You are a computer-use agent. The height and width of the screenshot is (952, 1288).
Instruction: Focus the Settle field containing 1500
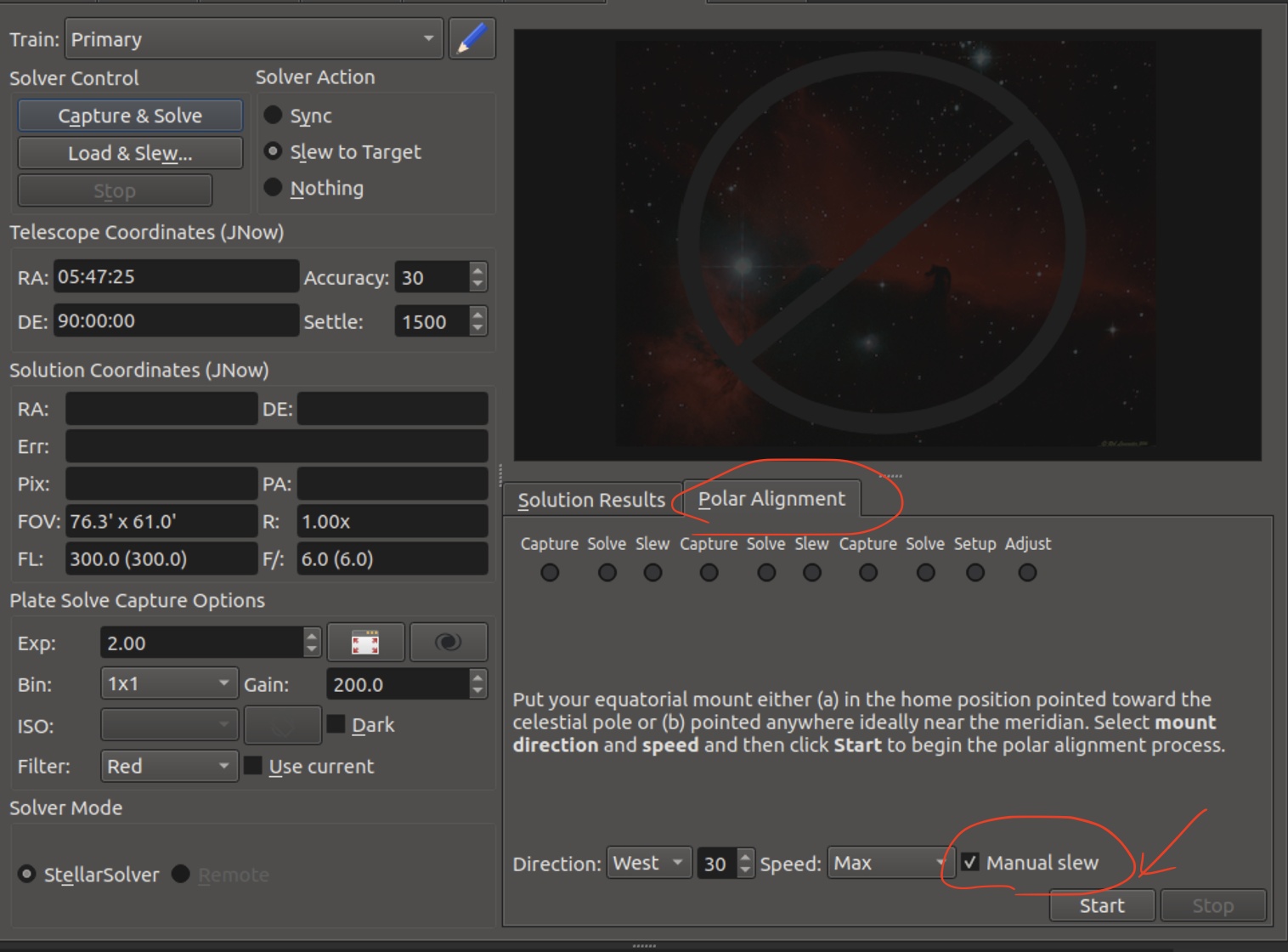click(x=432, y=321)
